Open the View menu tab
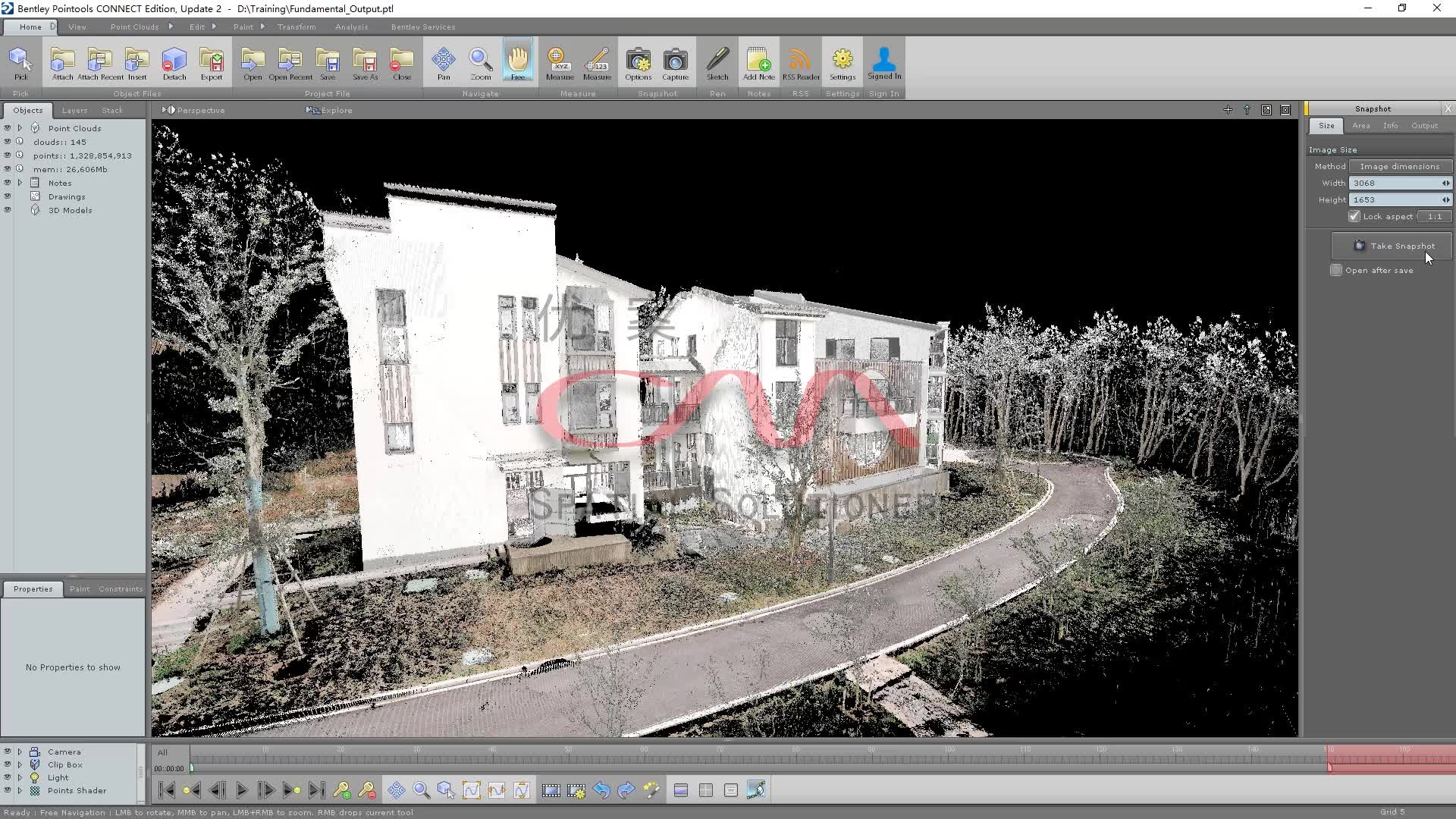 tap(77, 27)
